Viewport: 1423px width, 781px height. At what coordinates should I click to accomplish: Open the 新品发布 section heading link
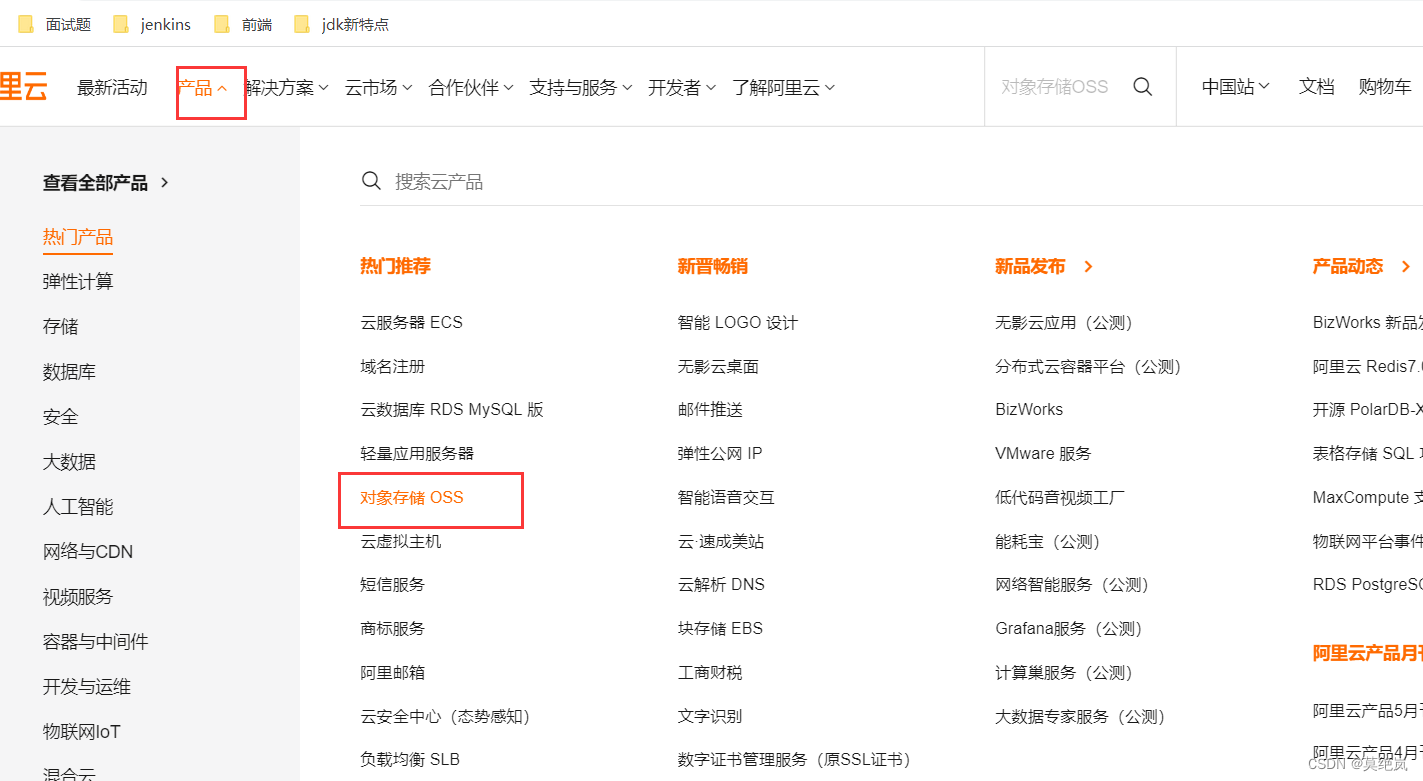1044,266
